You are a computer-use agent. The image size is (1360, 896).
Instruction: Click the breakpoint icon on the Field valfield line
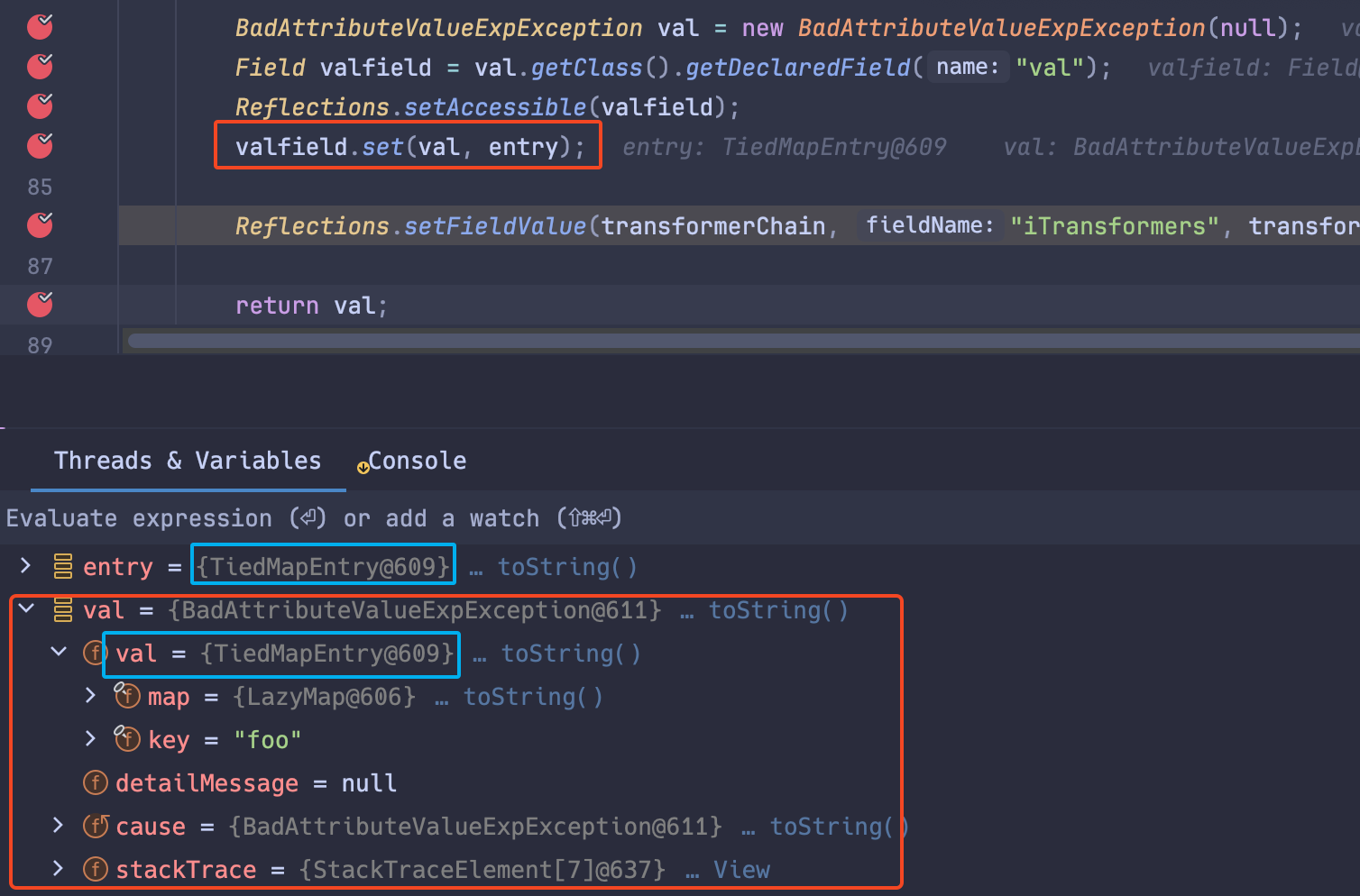(39, 67)
